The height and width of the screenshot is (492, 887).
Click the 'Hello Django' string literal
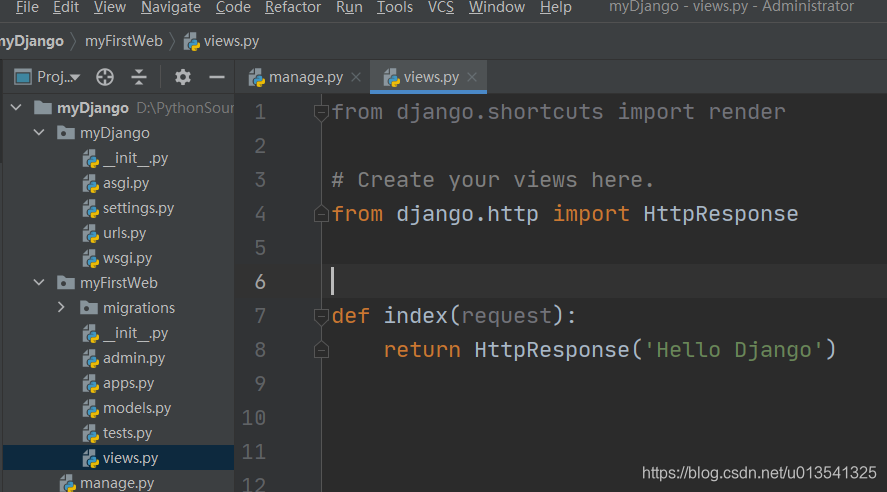click(733, 350)
